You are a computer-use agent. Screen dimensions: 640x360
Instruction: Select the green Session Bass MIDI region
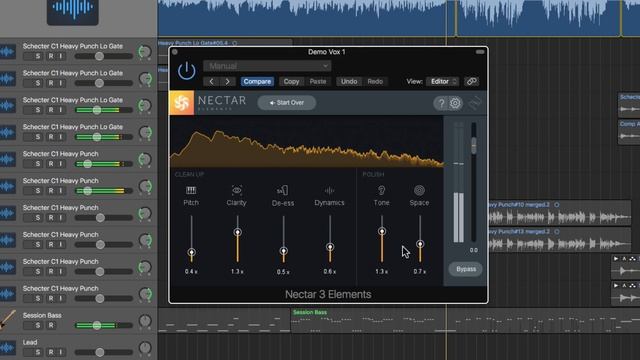click(x=367, y=321)
